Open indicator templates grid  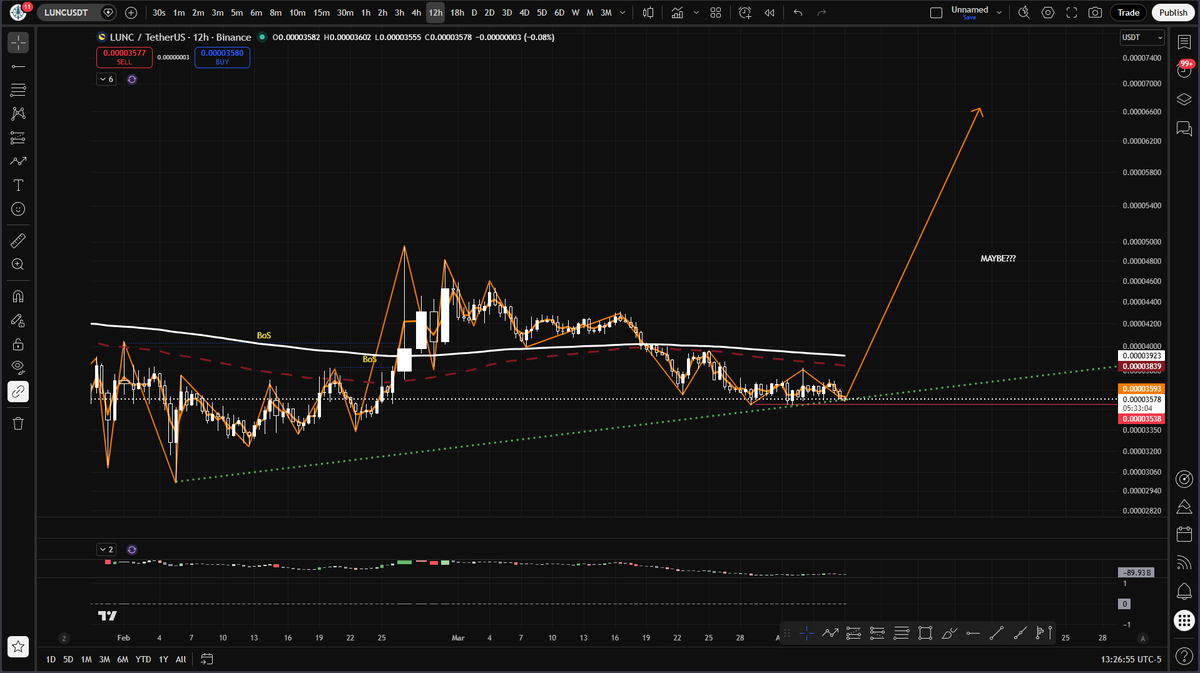click(715, 13)
